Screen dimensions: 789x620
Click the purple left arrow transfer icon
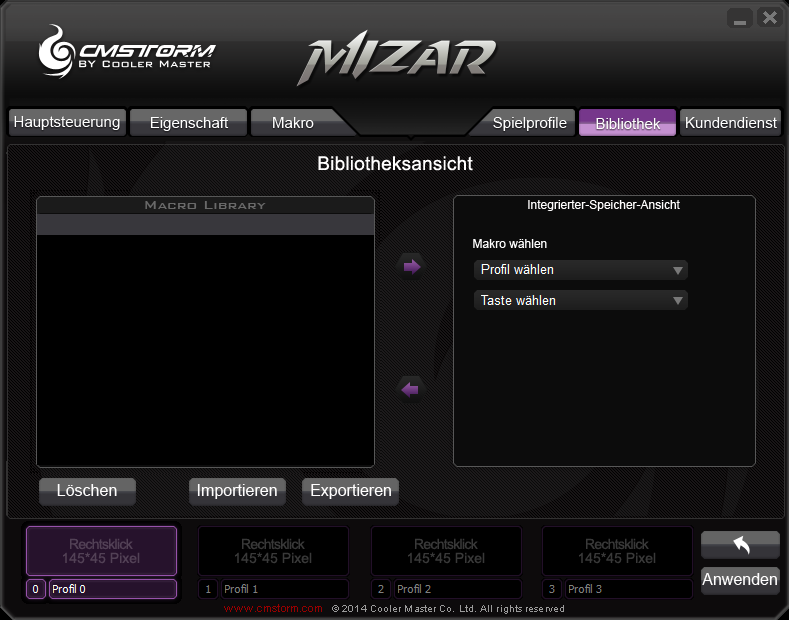[x=411, y=389]
